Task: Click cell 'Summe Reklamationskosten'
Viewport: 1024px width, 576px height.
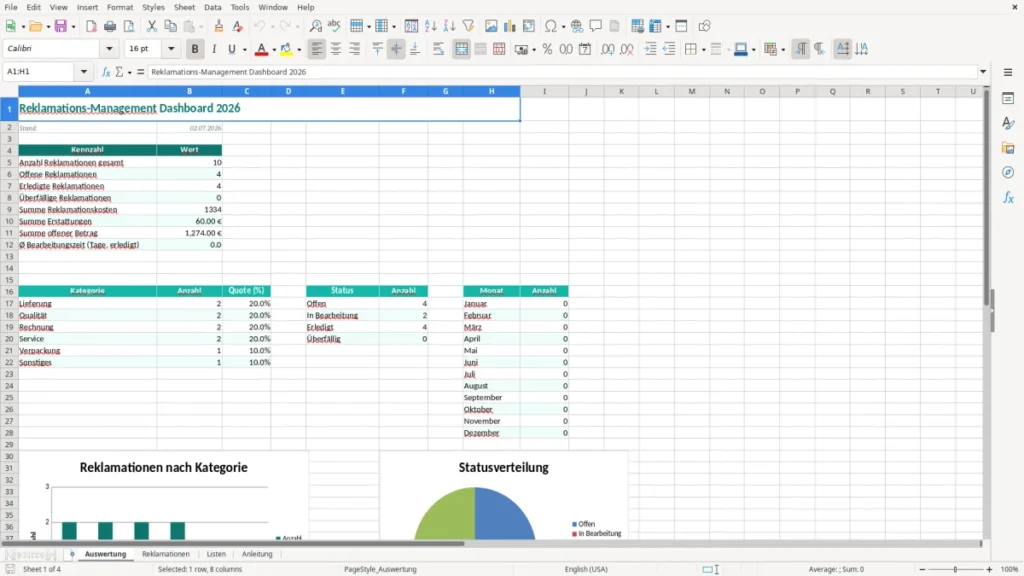Action: tap(88, 210)
